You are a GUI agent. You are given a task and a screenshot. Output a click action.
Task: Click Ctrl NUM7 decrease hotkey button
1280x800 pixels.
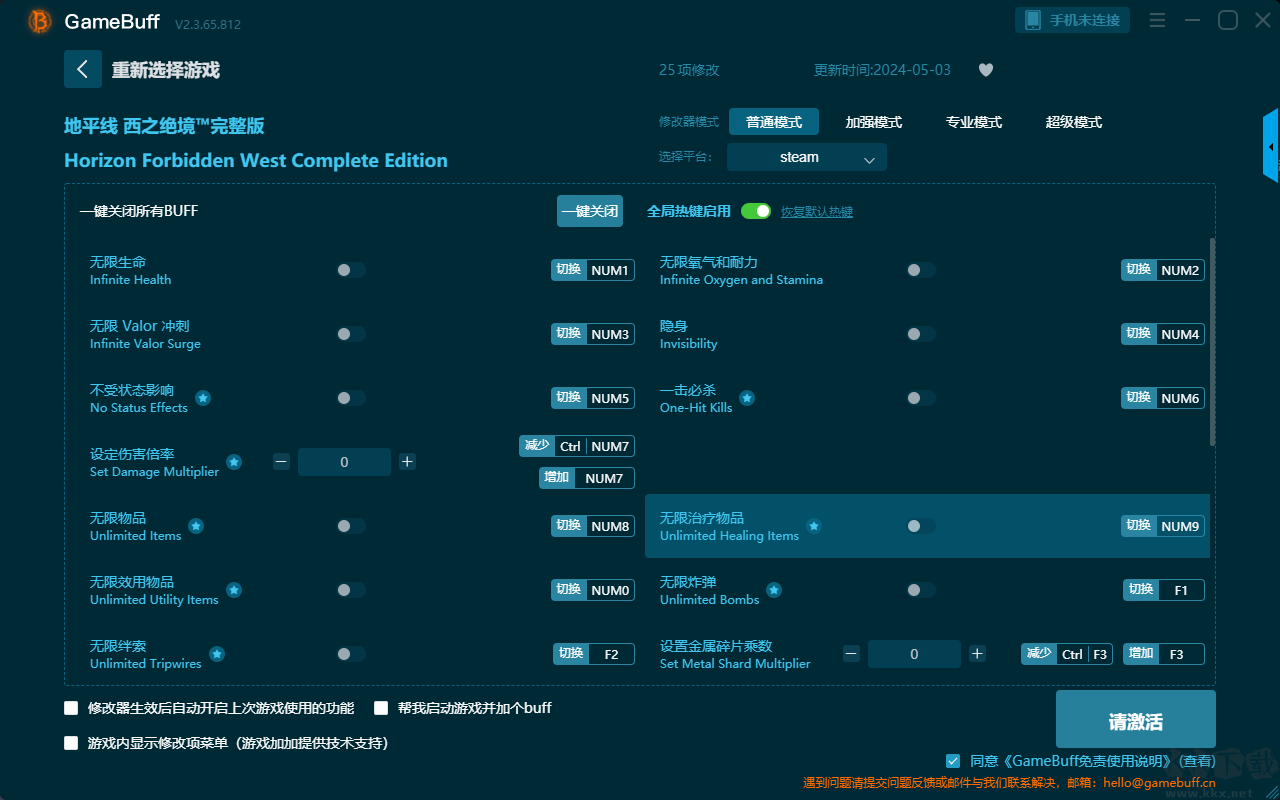click(577, 446)
